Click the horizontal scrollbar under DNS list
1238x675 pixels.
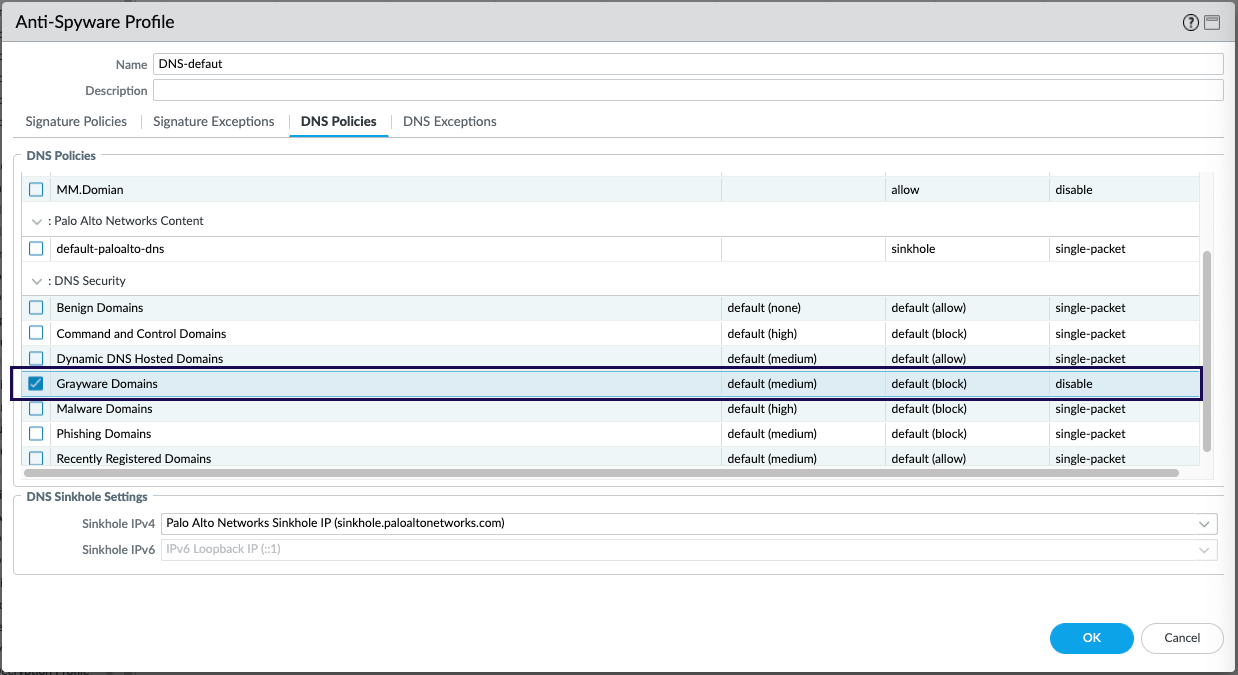tap(600, 473)
